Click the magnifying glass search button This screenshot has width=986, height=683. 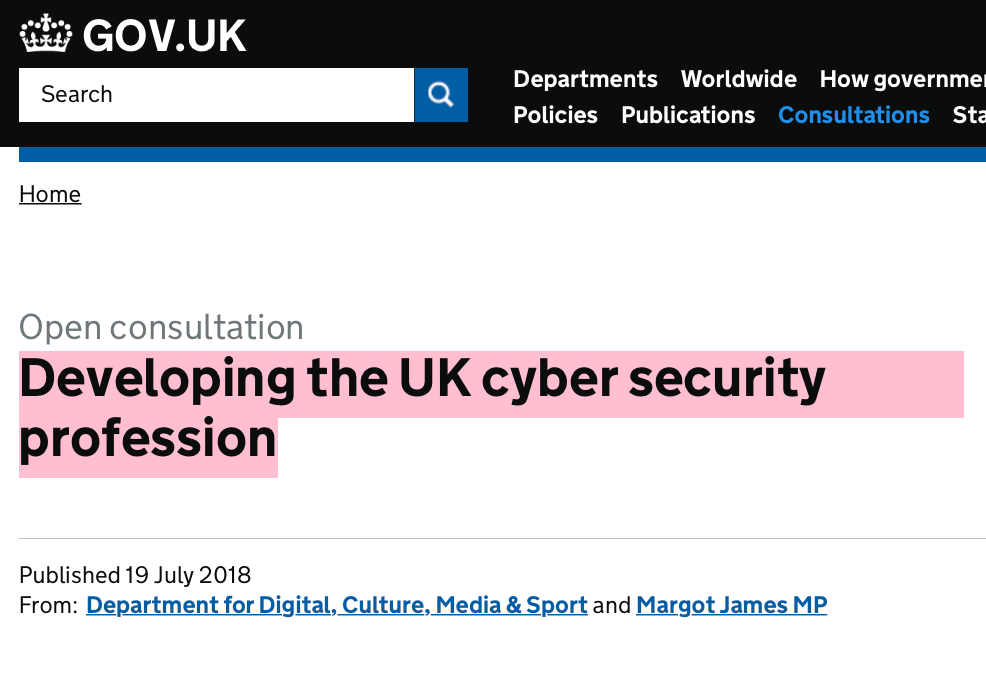(441, 95)
